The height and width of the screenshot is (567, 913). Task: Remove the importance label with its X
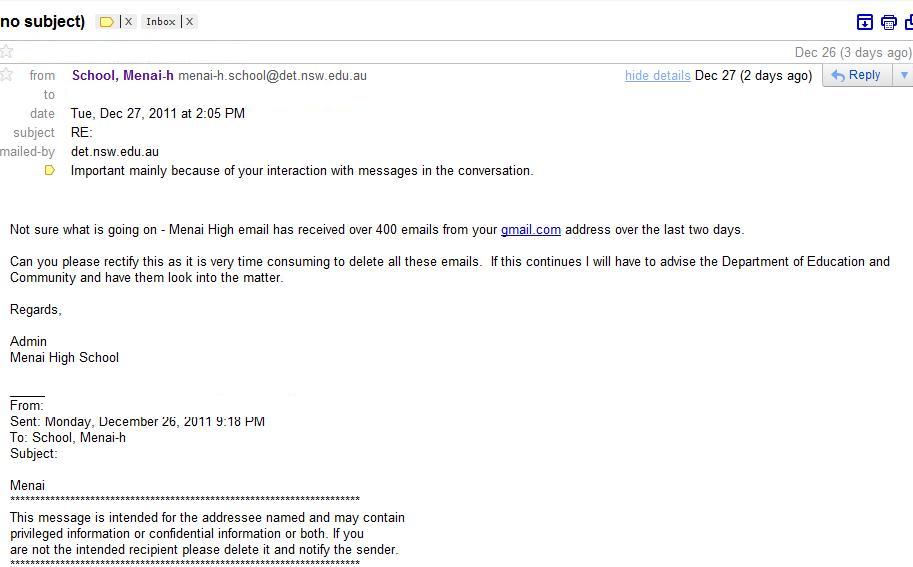[x=128, y=21]
